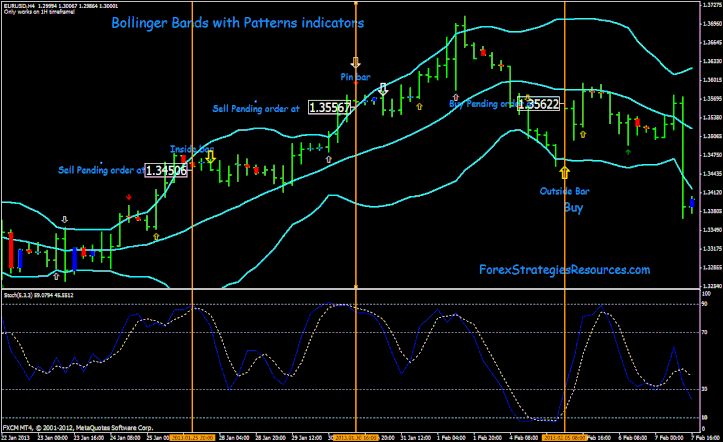723x442 pixels.
Task: Click the 4 Feb 08:00 time label
Action: pos(523,437)
